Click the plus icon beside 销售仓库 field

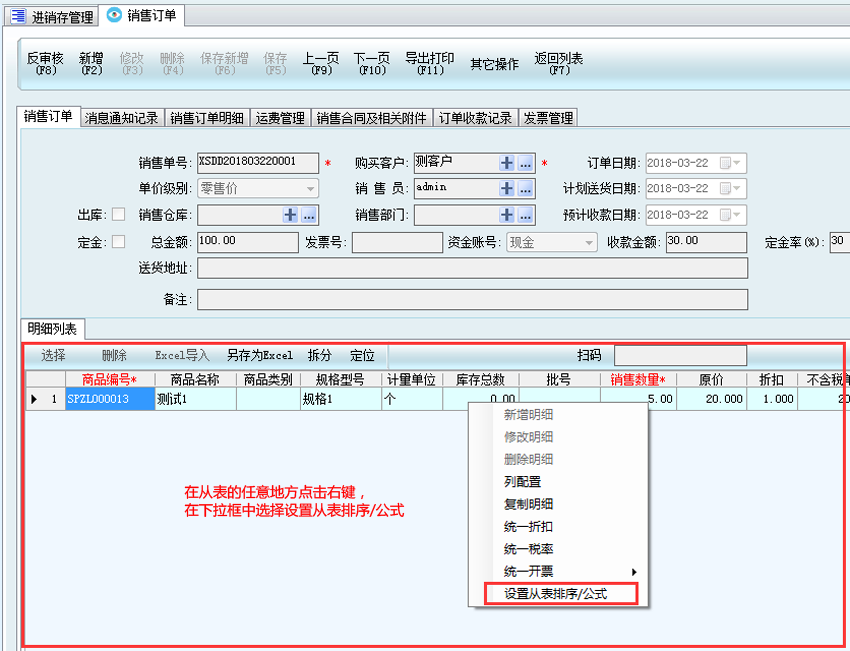(290, 214)
